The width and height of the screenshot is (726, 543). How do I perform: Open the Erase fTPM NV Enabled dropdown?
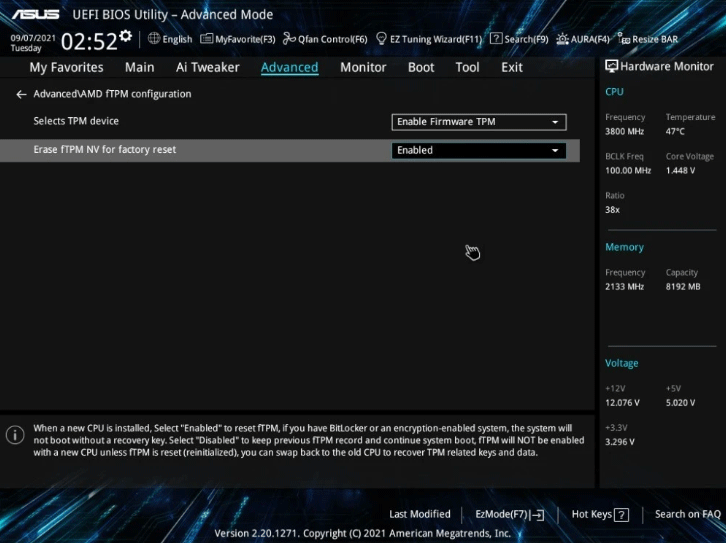tap(479, 150)
